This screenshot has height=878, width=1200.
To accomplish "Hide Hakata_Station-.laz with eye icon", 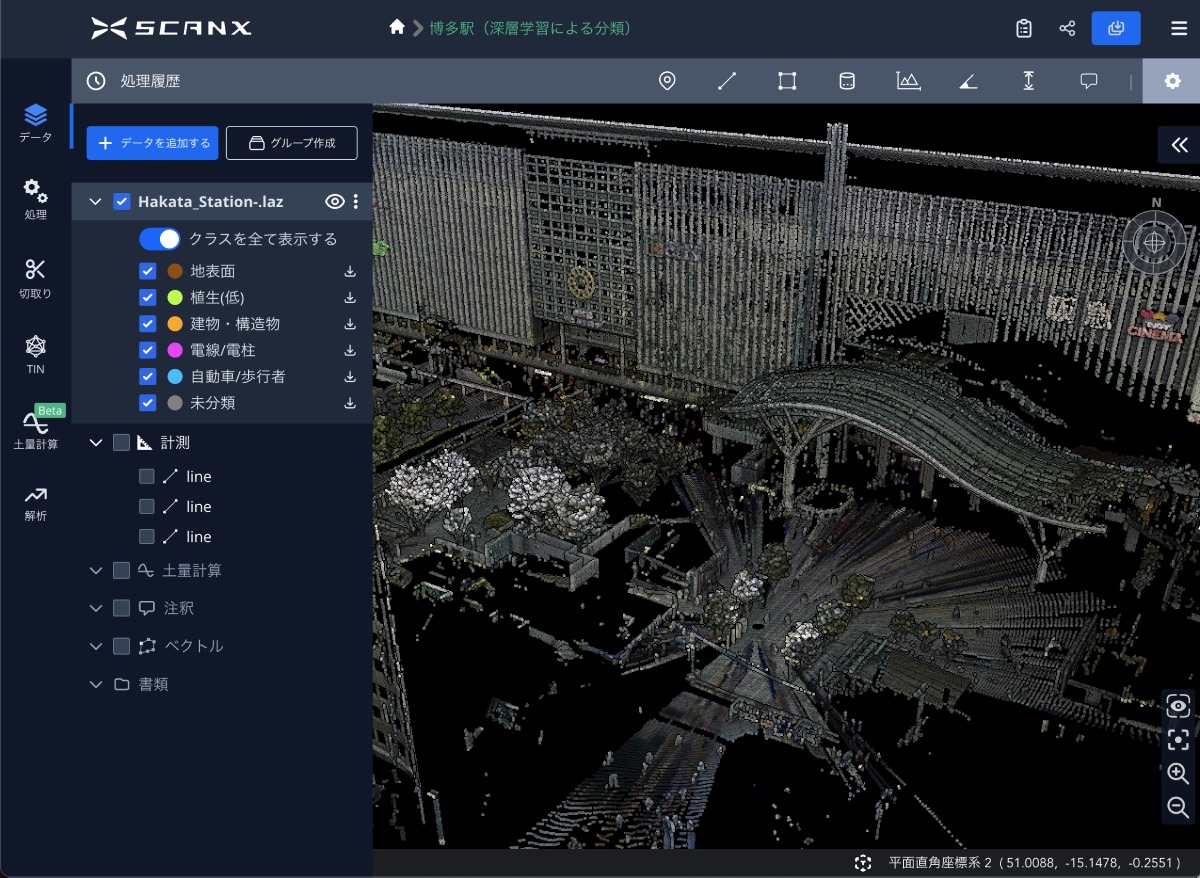I will click(x=335, y=202).
